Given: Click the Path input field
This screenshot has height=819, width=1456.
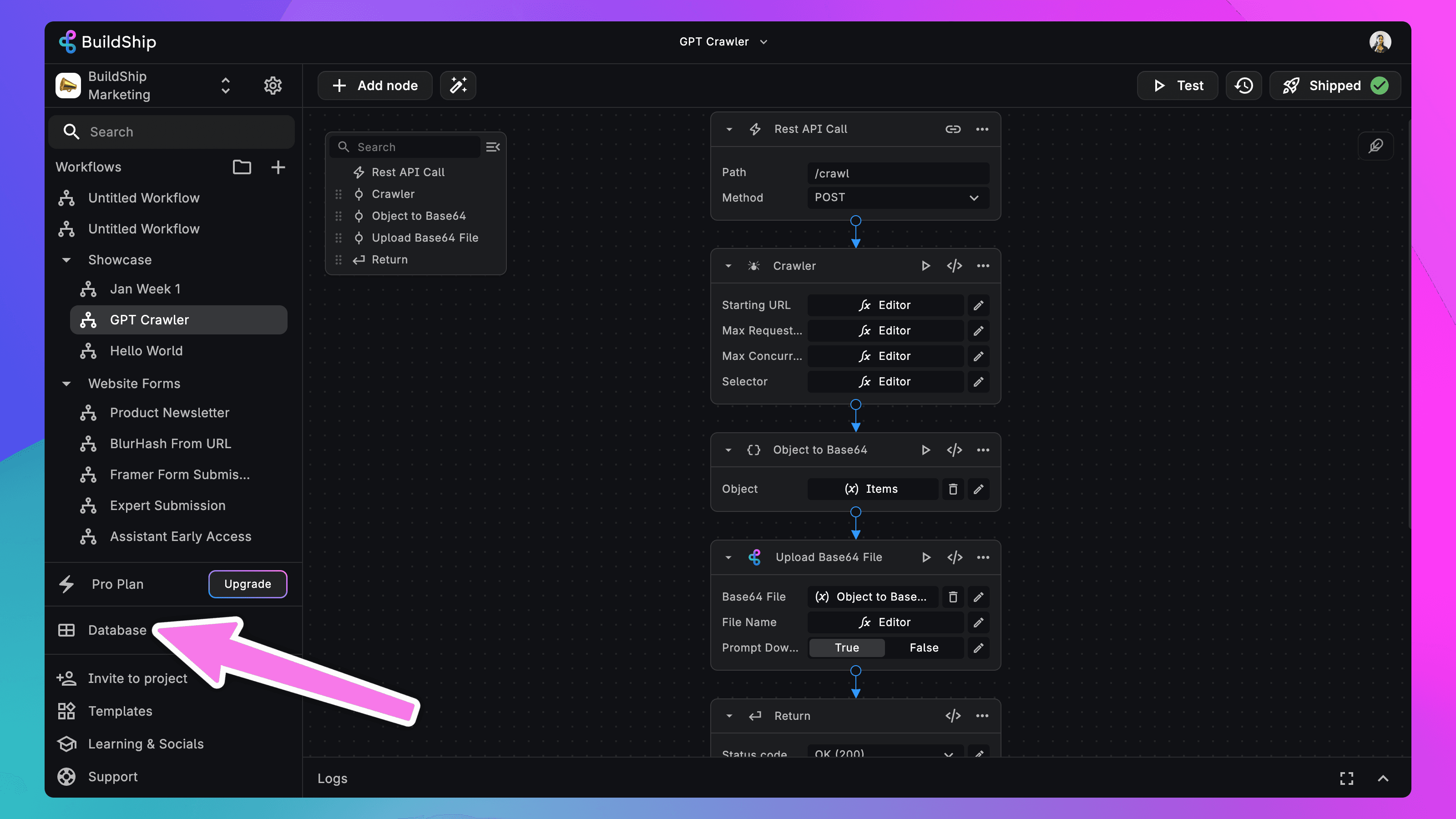Looking at the screenshot, I should pyautogui.click(x=898, y=173).
